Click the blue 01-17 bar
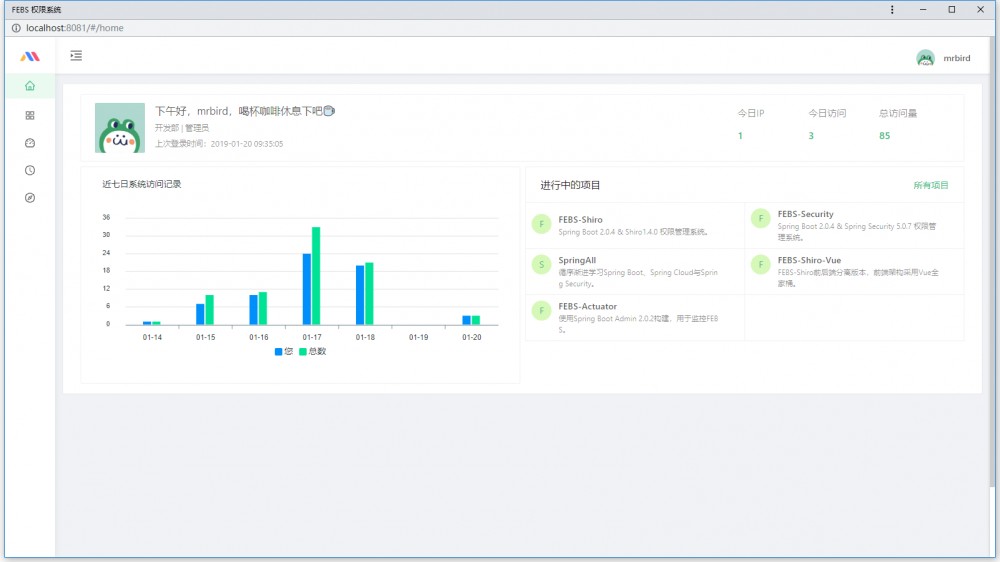This screenshot has height=562, width=1000. pos(307,289)
